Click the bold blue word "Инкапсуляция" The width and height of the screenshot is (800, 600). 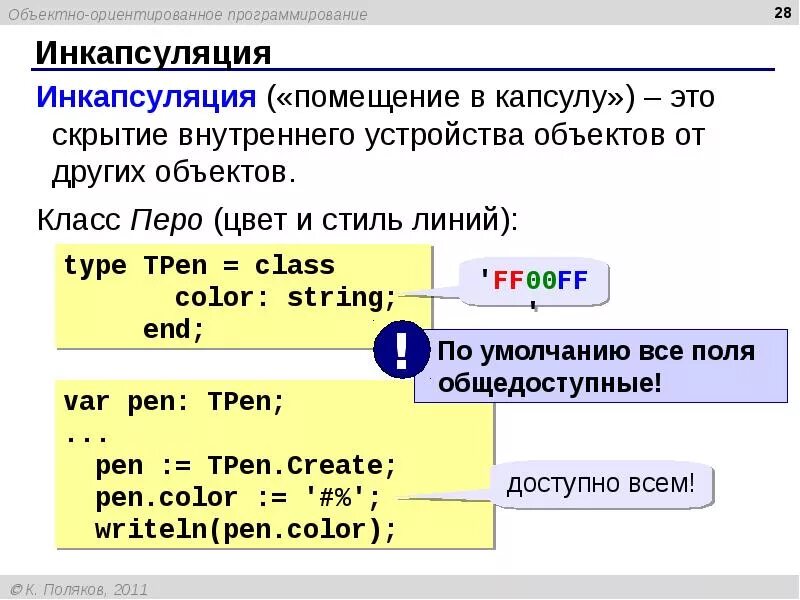point(146,96)
